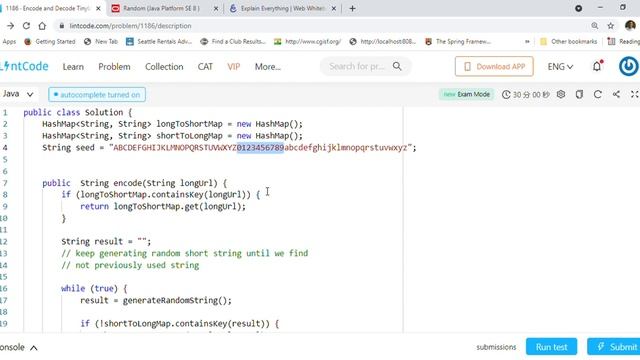Open the localhost:808 bookmark
The width and height of the screenshot is (640, 360).
[383, 41]
